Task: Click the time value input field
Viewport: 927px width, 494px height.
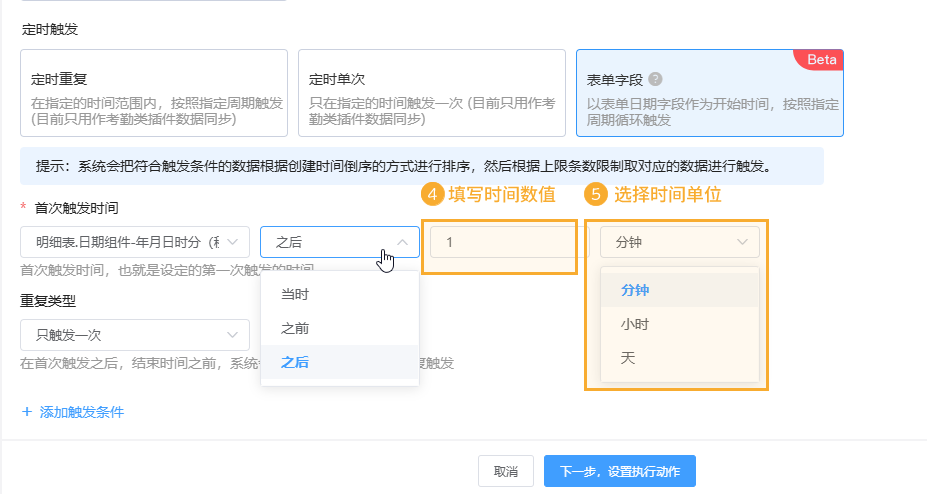Action: point(500,242)
